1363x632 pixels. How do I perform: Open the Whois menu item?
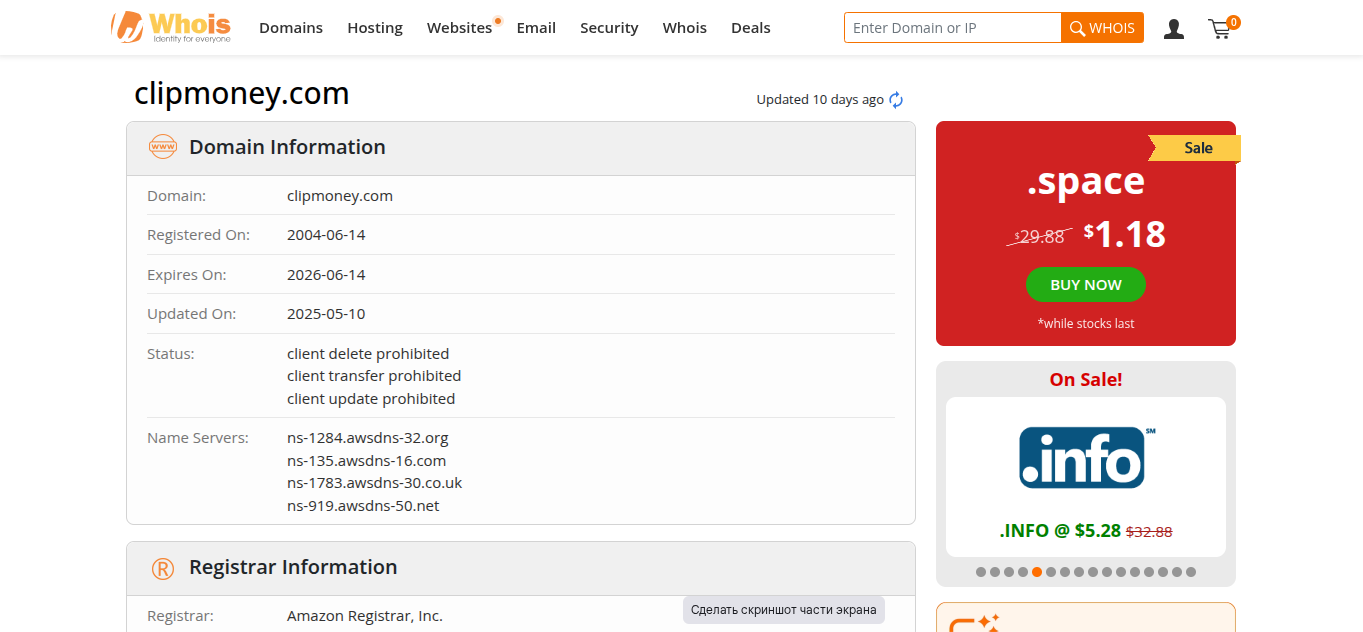pos(685,28)
